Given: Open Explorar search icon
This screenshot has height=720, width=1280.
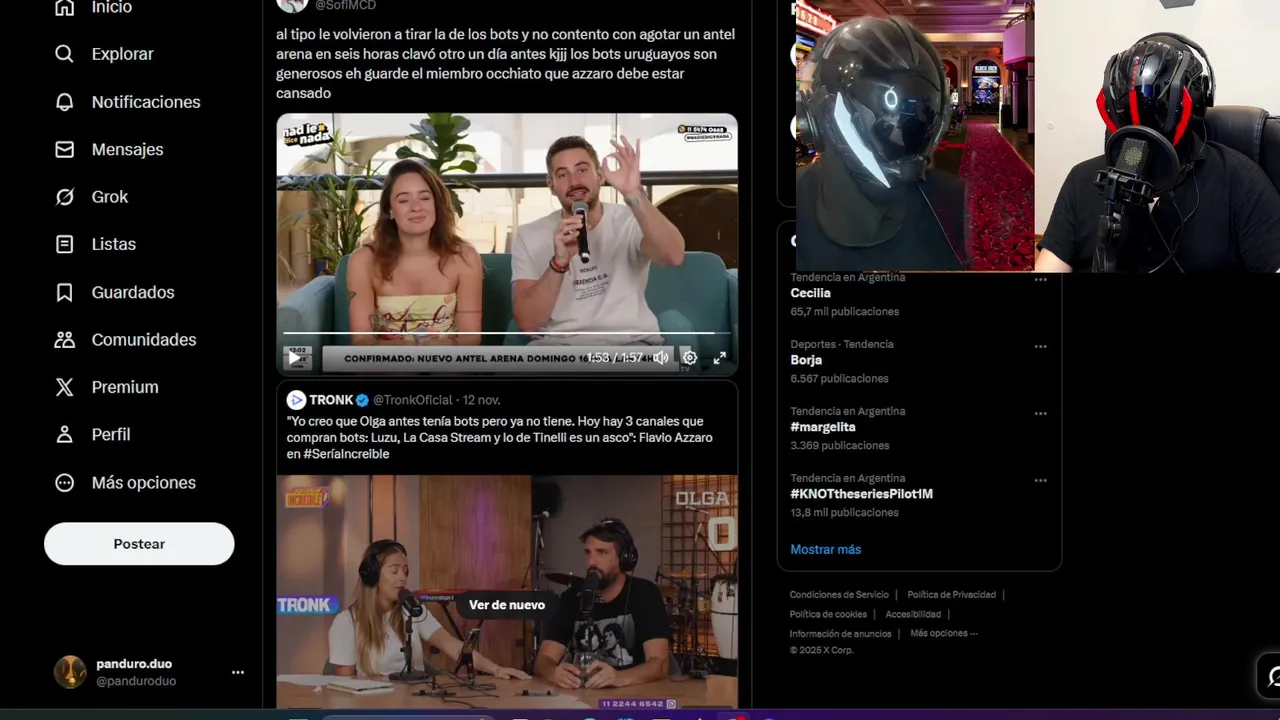Looking at the screenshot, I should point(65,54).
